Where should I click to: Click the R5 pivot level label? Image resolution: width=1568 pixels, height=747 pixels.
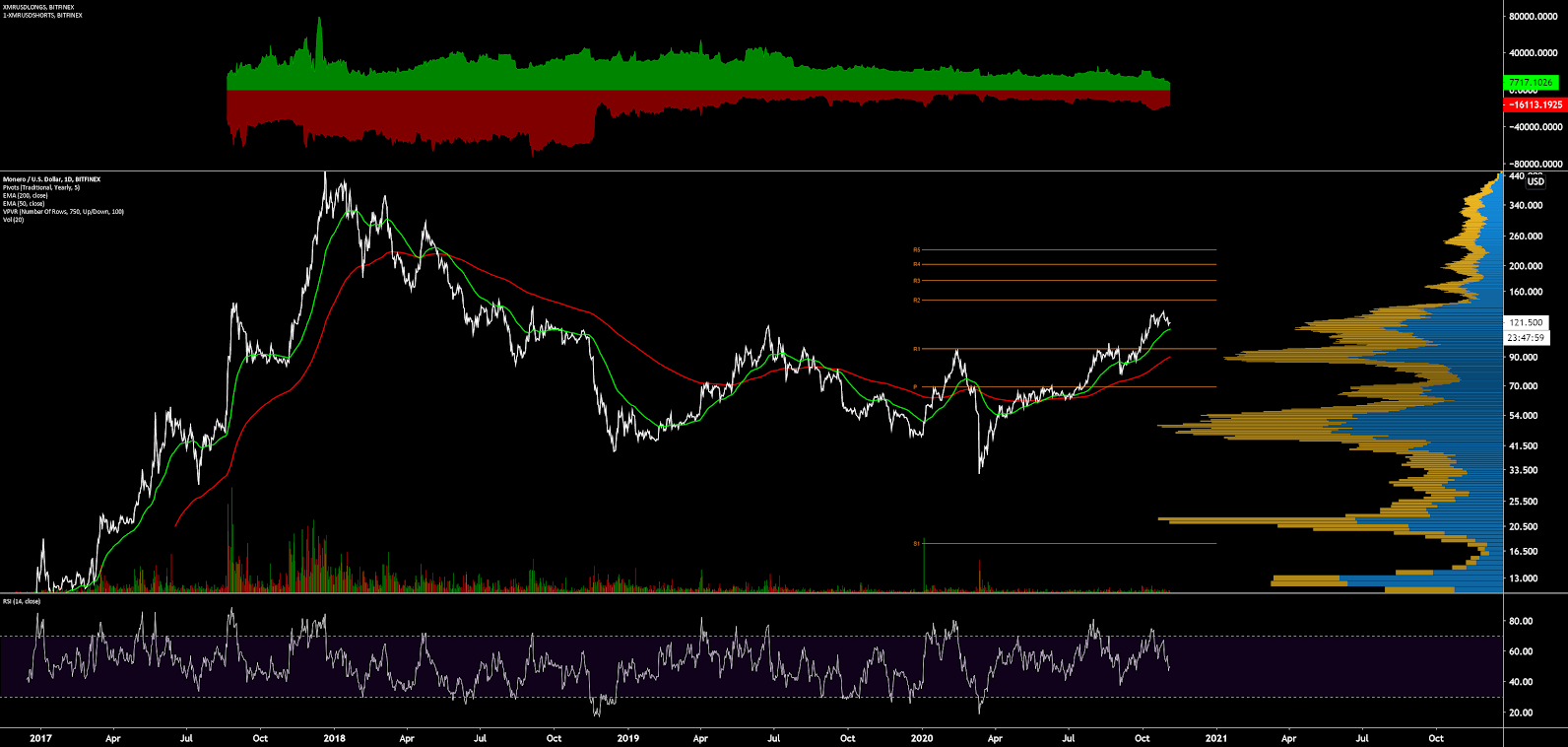(916, 249)
